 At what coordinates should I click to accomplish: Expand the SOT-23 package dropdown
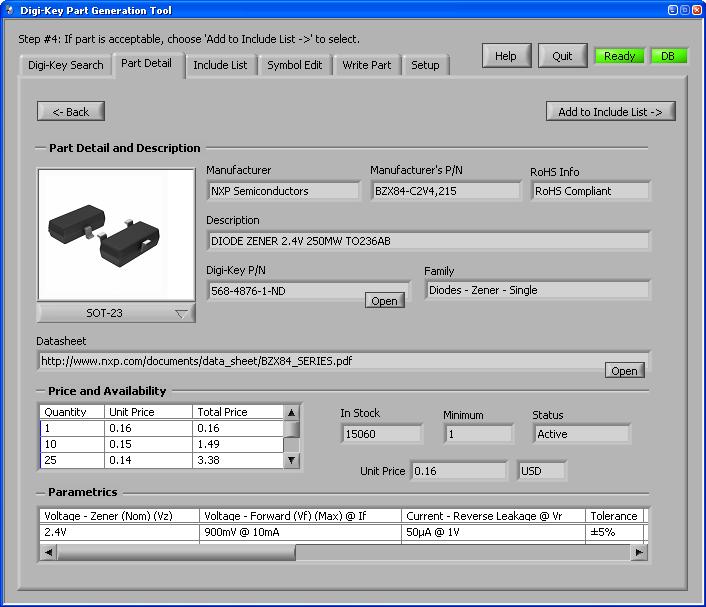pos(116,313)
